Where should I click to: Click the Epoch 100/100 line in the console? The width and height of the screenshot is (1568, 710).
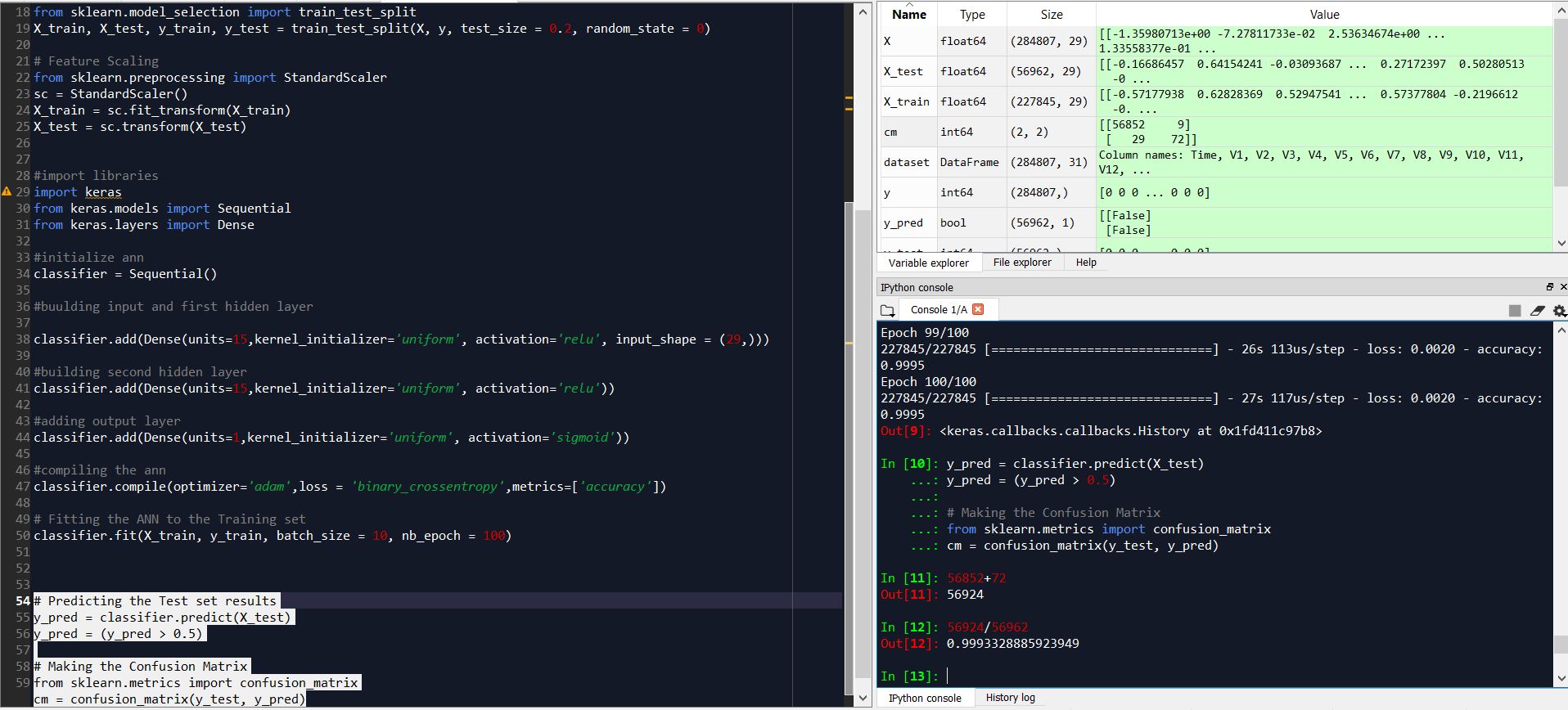click(928, 382)
